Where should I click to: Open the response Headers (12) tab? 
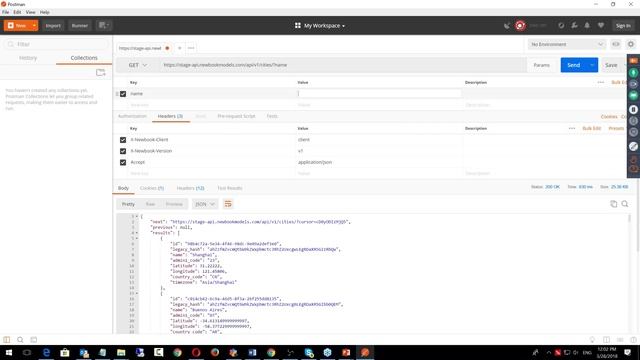190,188
